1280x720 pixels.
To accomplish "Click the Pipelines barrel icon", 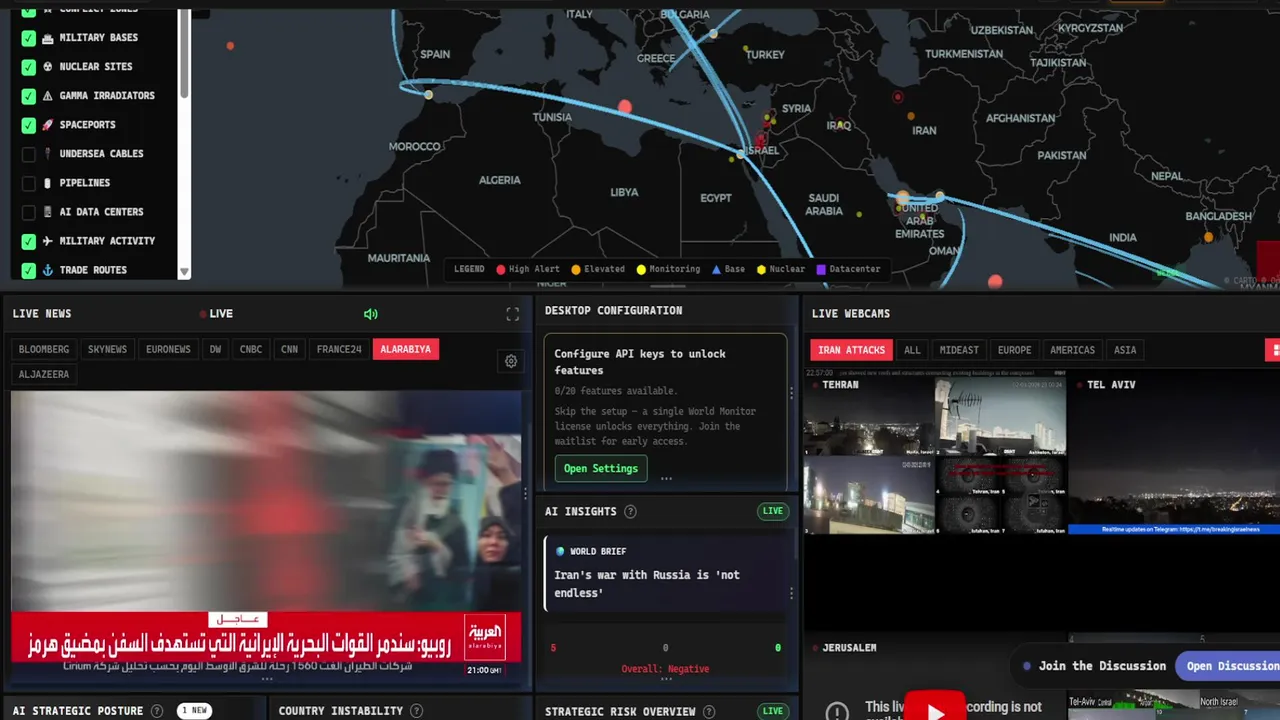I will coord(47,183).
